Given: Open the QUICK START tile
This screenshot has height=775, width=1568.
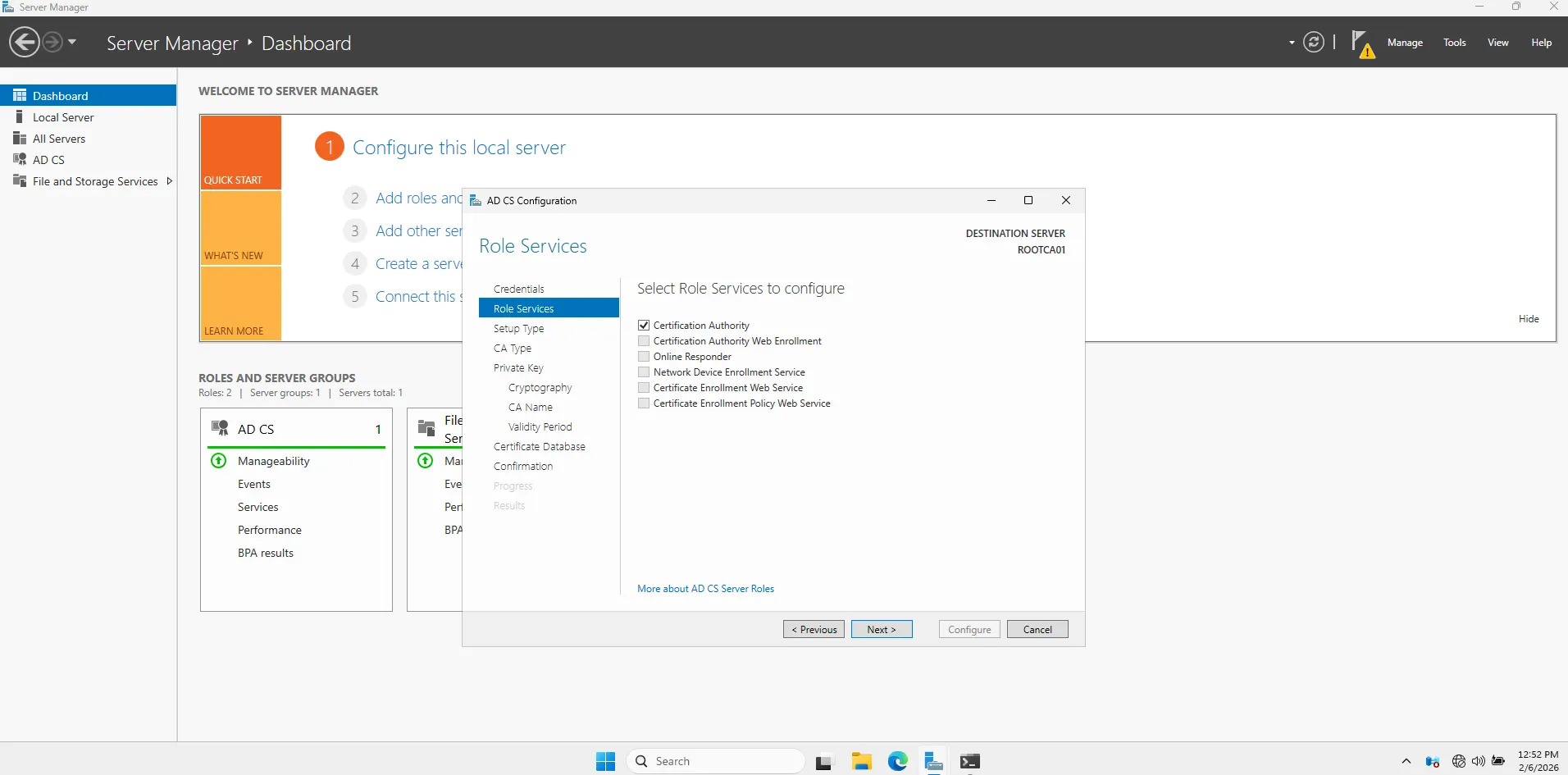Looking at the screenshot, I should [x=240, y=153].
